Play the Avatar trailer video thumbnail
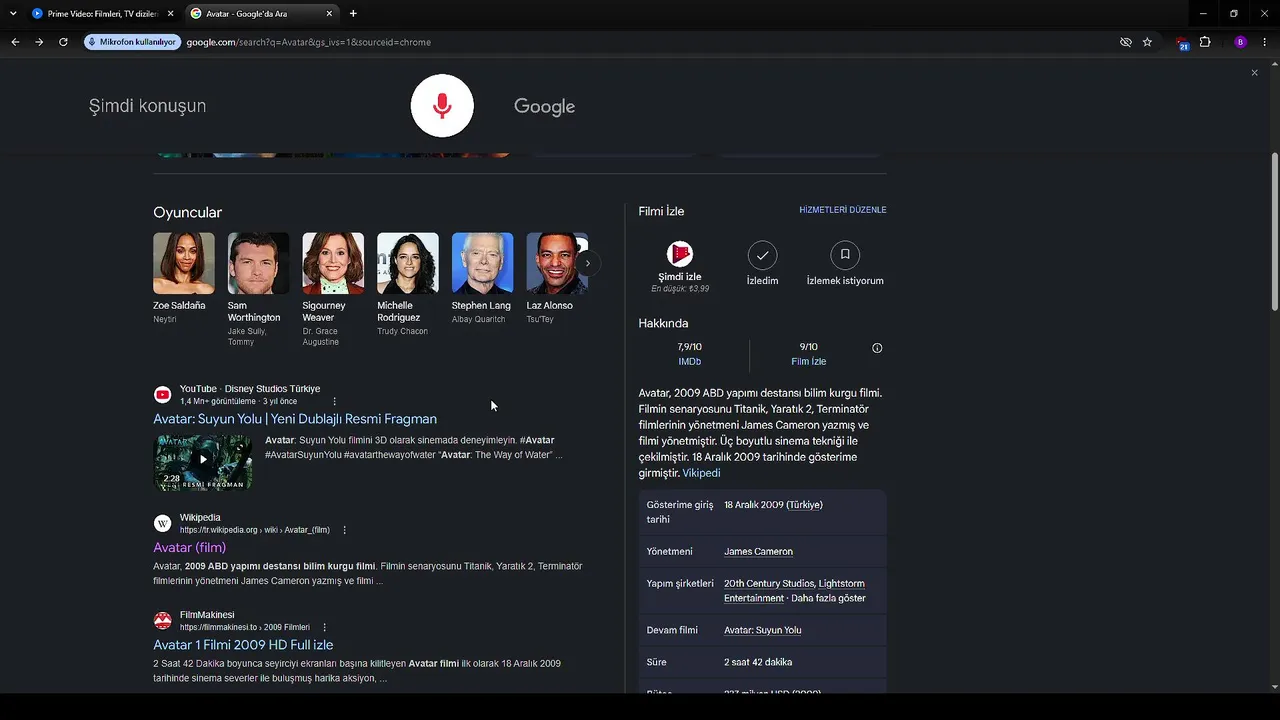 (x=203, y=462)
